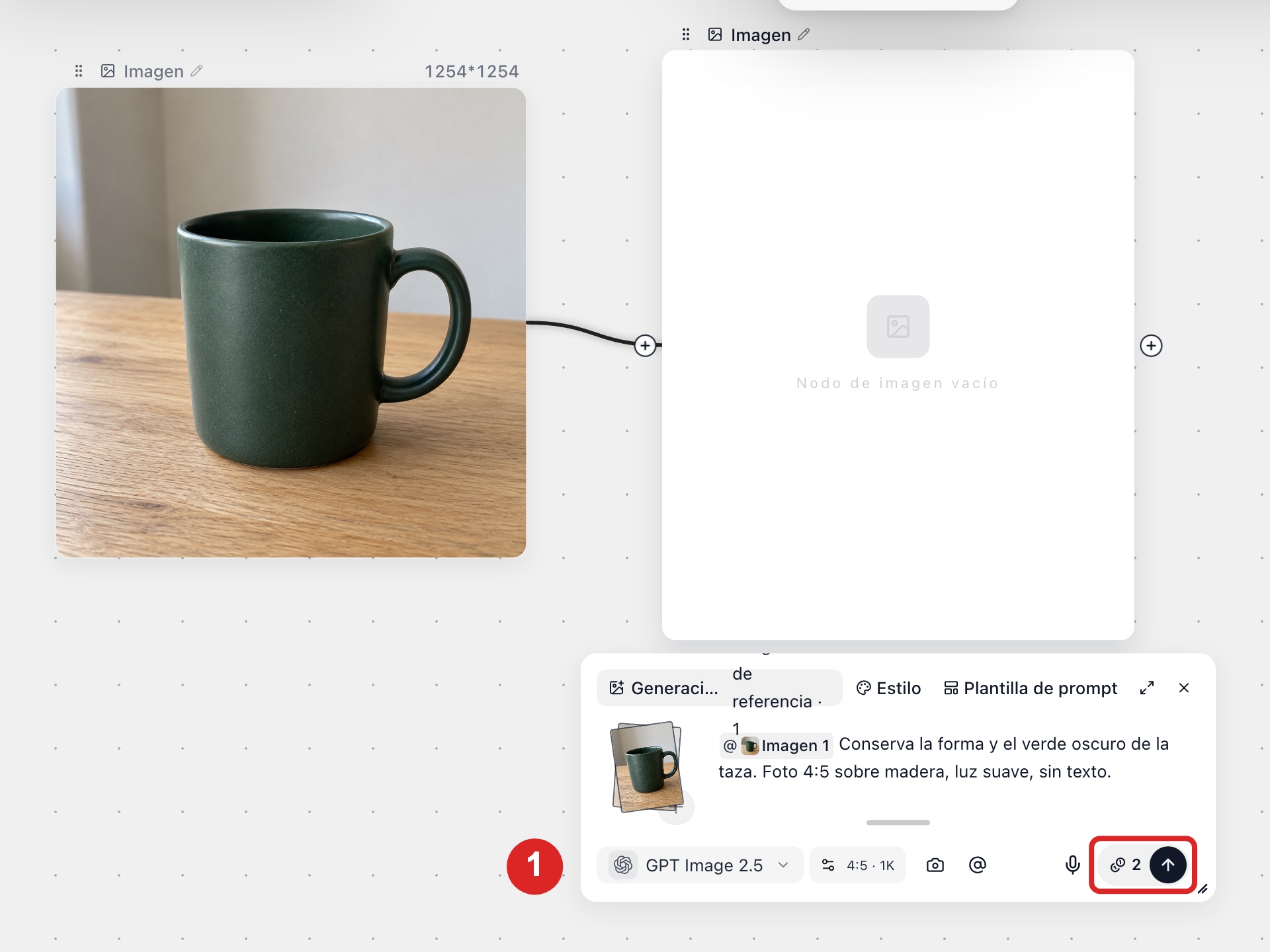Click plus connector on right of empty node
Viewport: 1270px width, 952px height.
[1151, 346]
